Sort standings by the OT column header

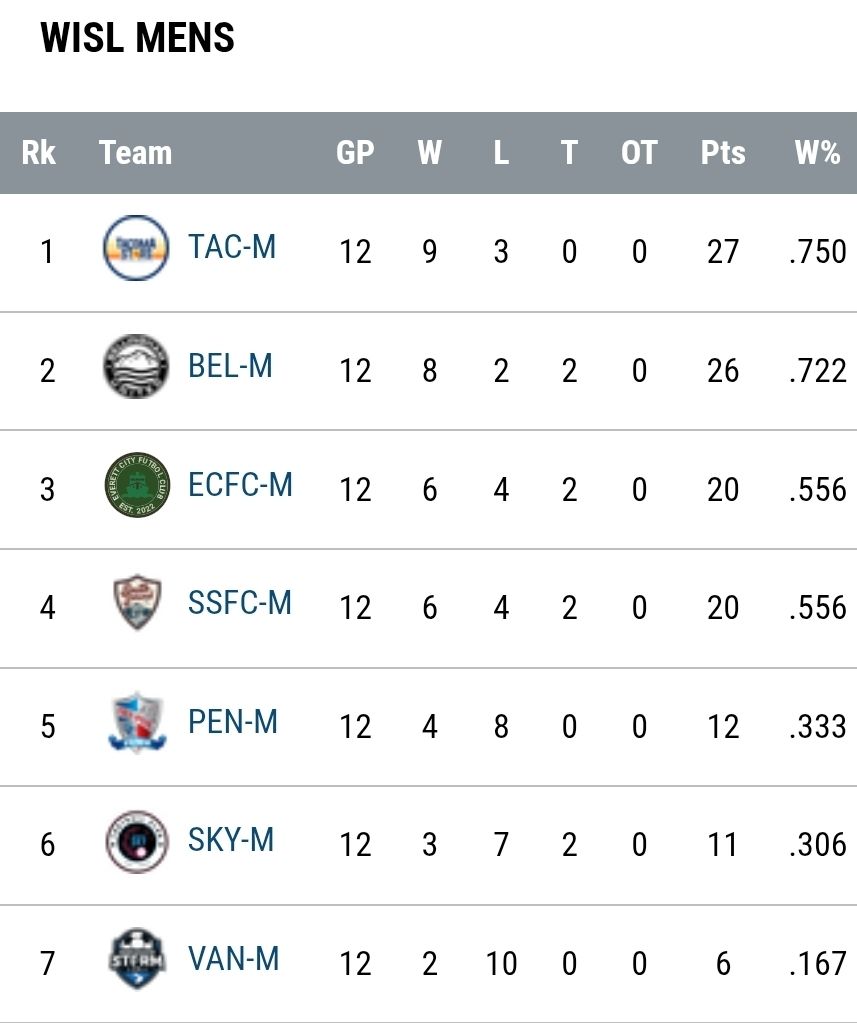tap(639, 153)
